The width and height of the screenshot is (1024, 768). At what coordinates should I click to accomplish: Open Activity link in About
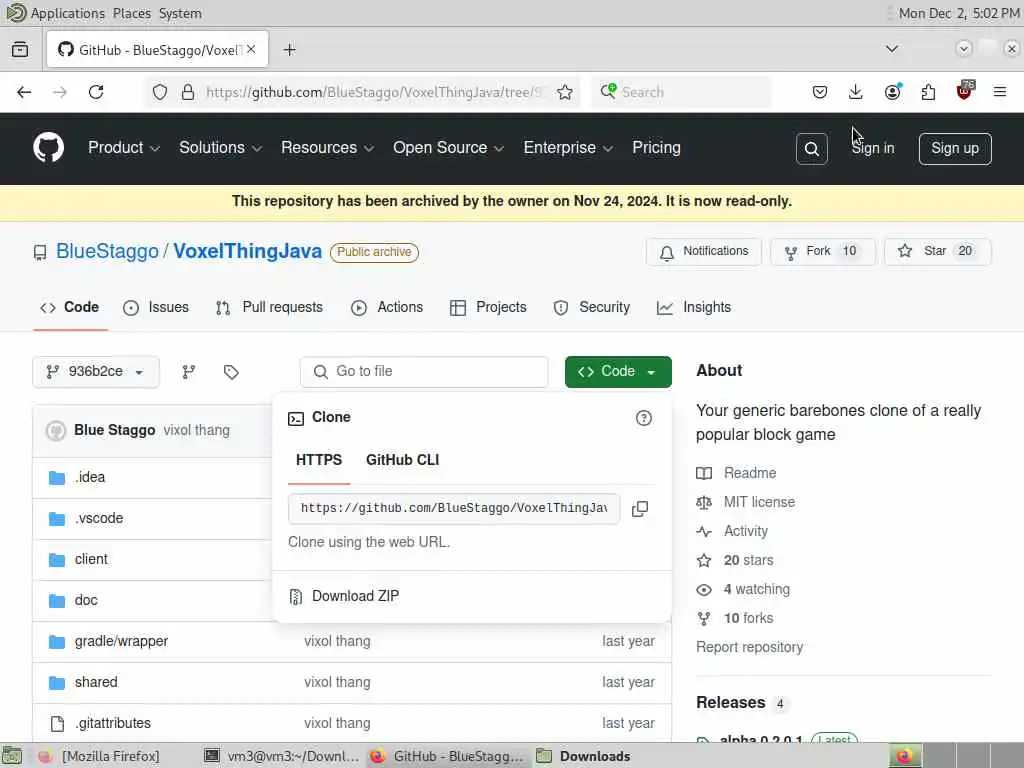tap(745, 531)
